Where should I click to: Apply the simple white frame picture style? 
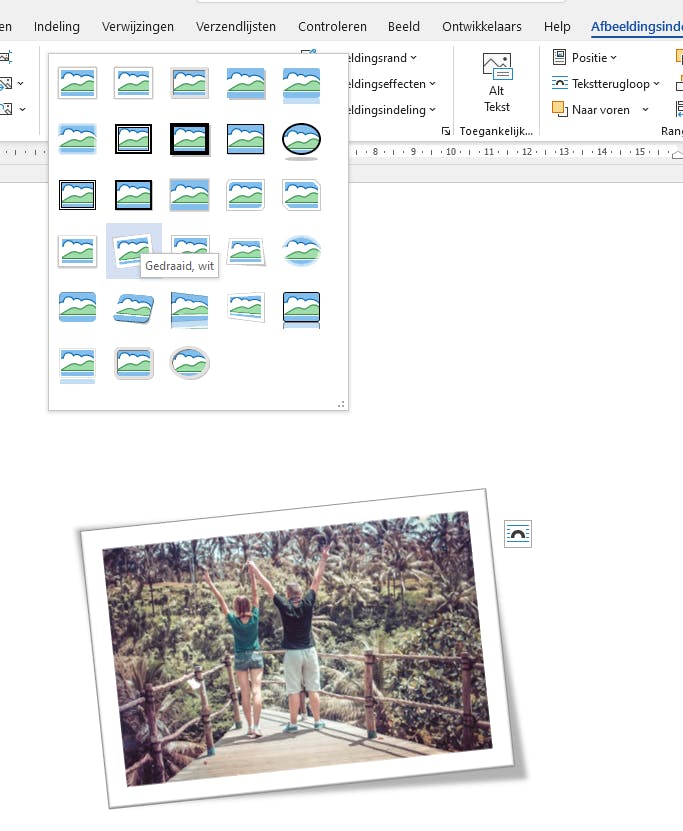pyautogui.click(x=77, y=83)
